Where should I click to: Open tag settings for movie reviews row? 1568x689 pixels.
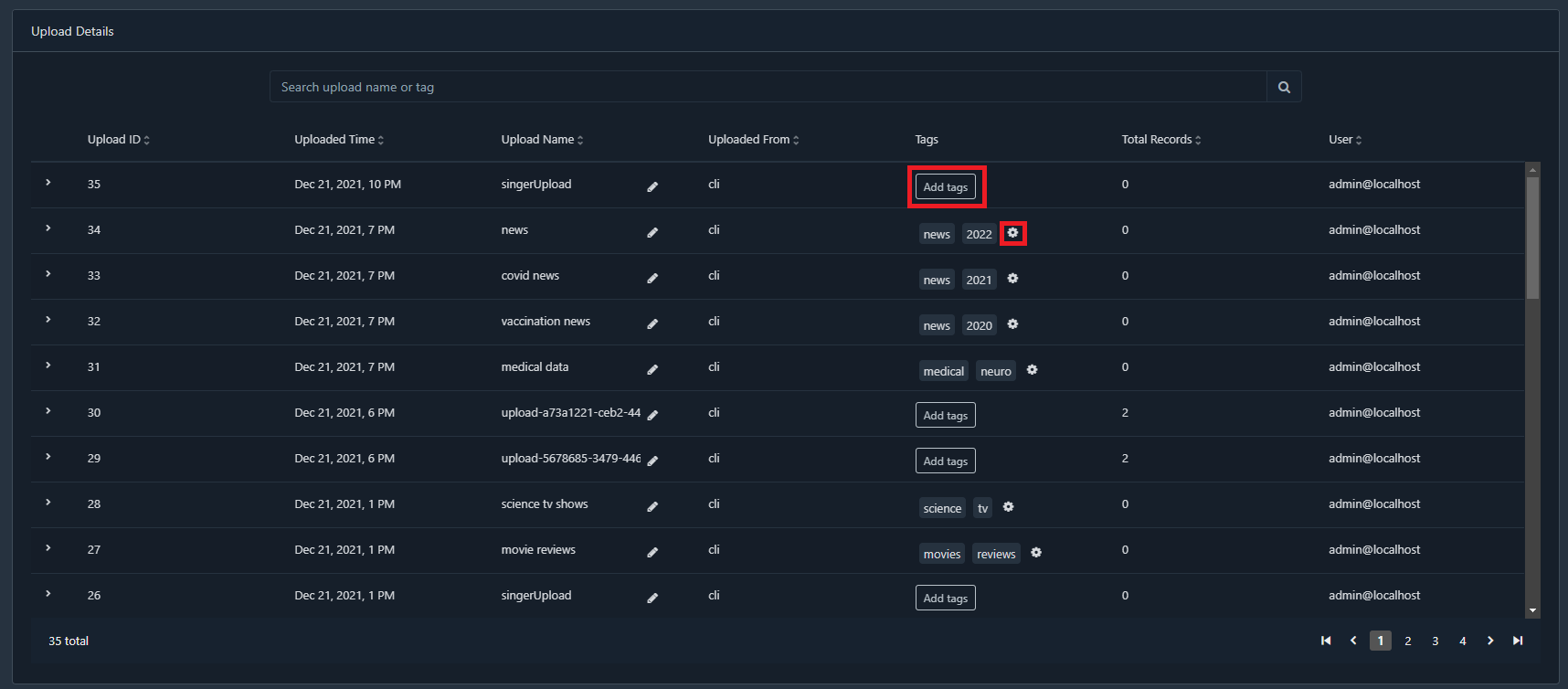[1036, 553]
